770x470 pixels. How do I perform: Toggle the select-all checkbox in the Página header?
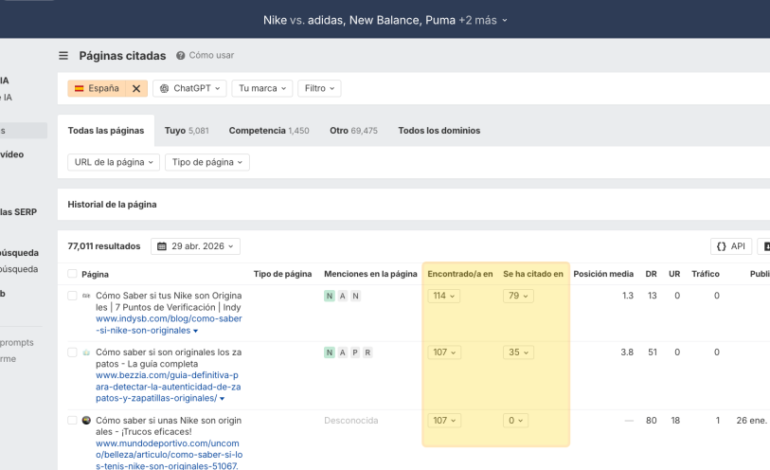[x=72, y=274]
